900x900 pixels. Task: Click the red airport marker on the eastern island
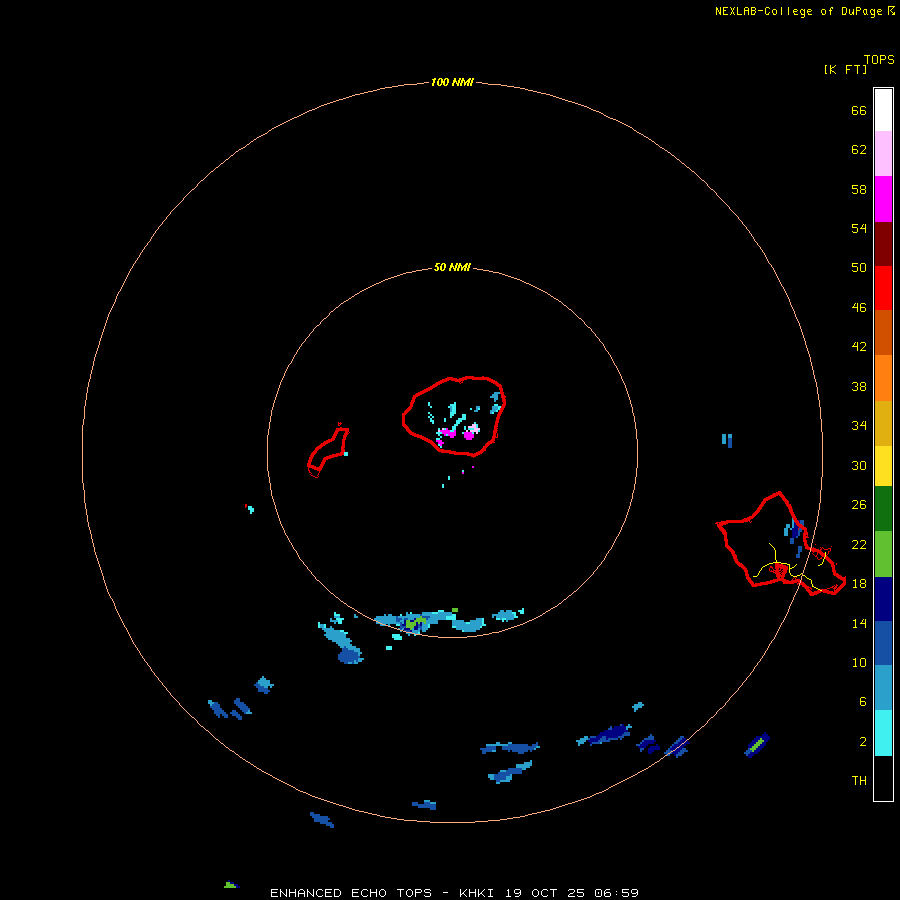781,571
